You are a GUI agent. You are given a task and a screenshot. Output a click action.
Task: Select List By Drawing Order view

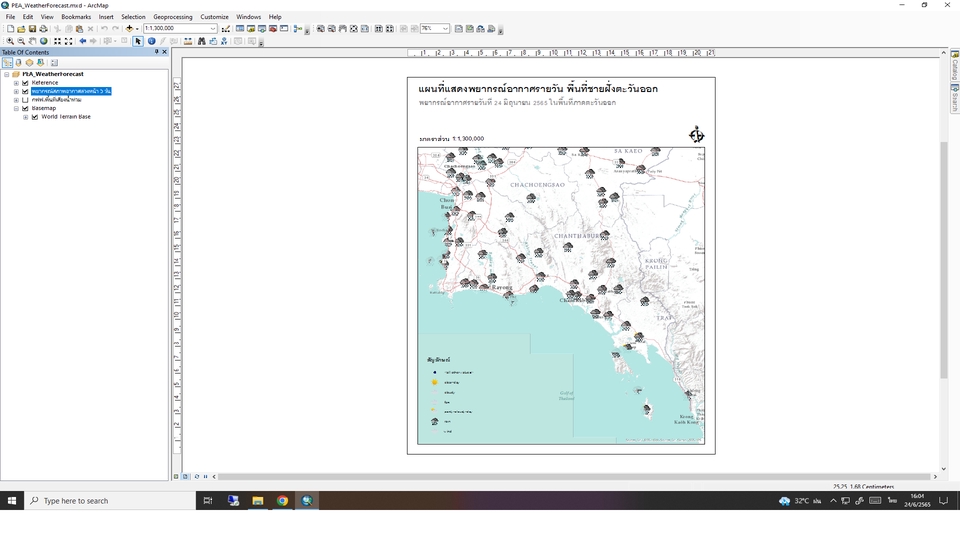coord(7,62)
